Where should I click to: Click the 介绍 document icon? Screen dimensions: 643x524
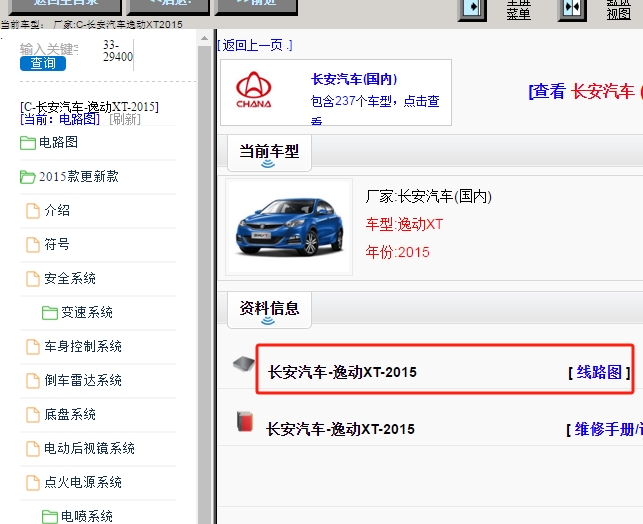[33, 211]
